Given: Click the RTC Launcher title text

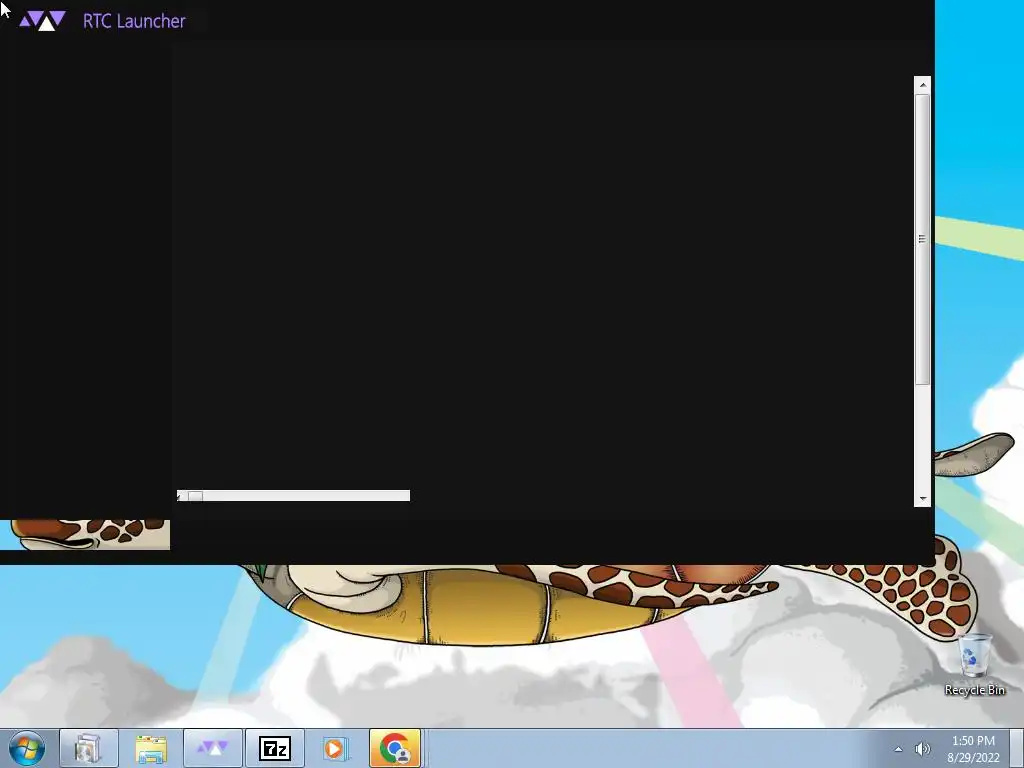Looking at the screenshot, I should pyautogui.click(x=134, y=21).
